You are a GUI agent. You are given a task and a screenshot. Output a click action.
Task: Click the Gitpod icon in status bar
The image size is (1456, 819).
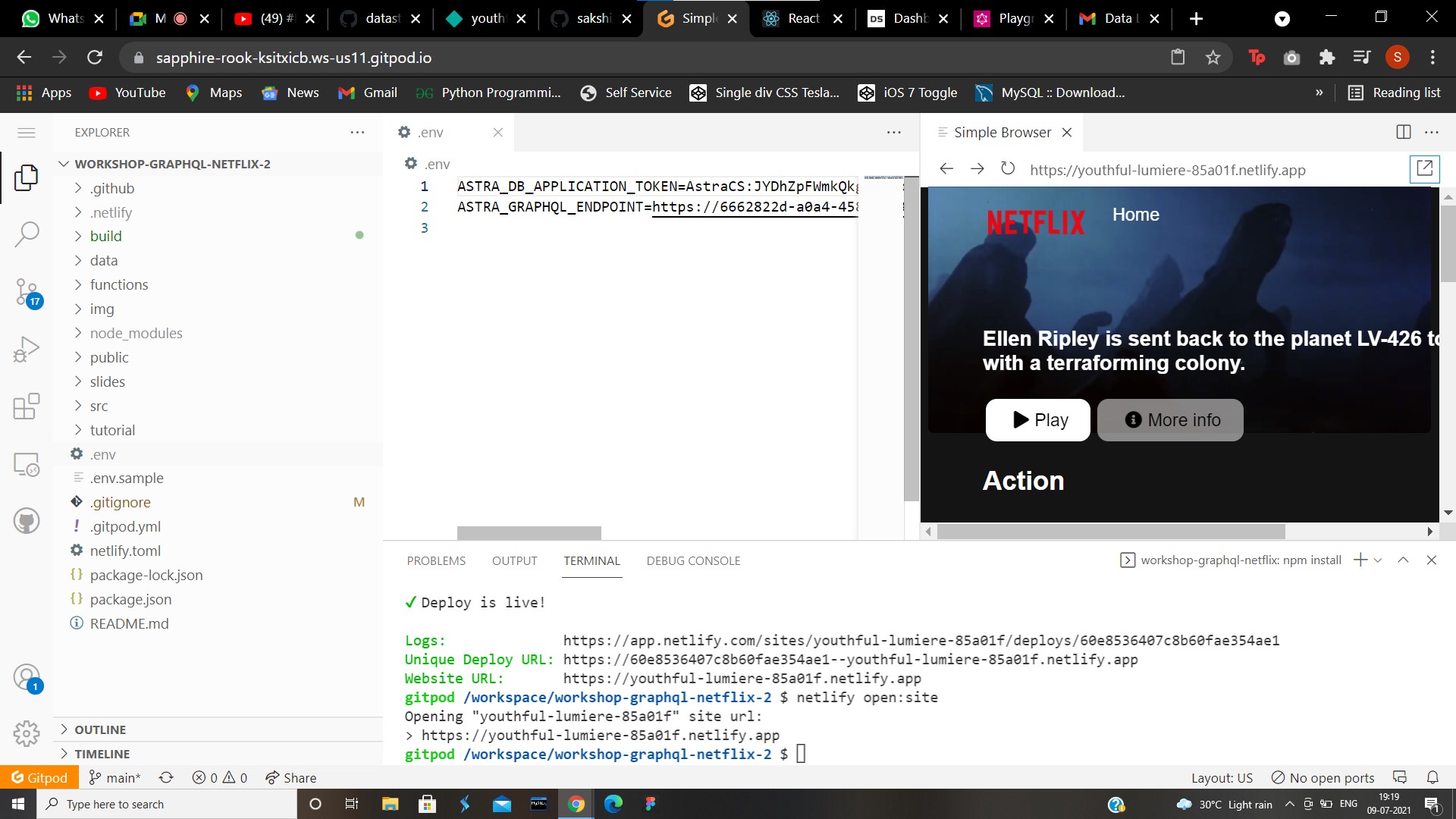point(38,777)
